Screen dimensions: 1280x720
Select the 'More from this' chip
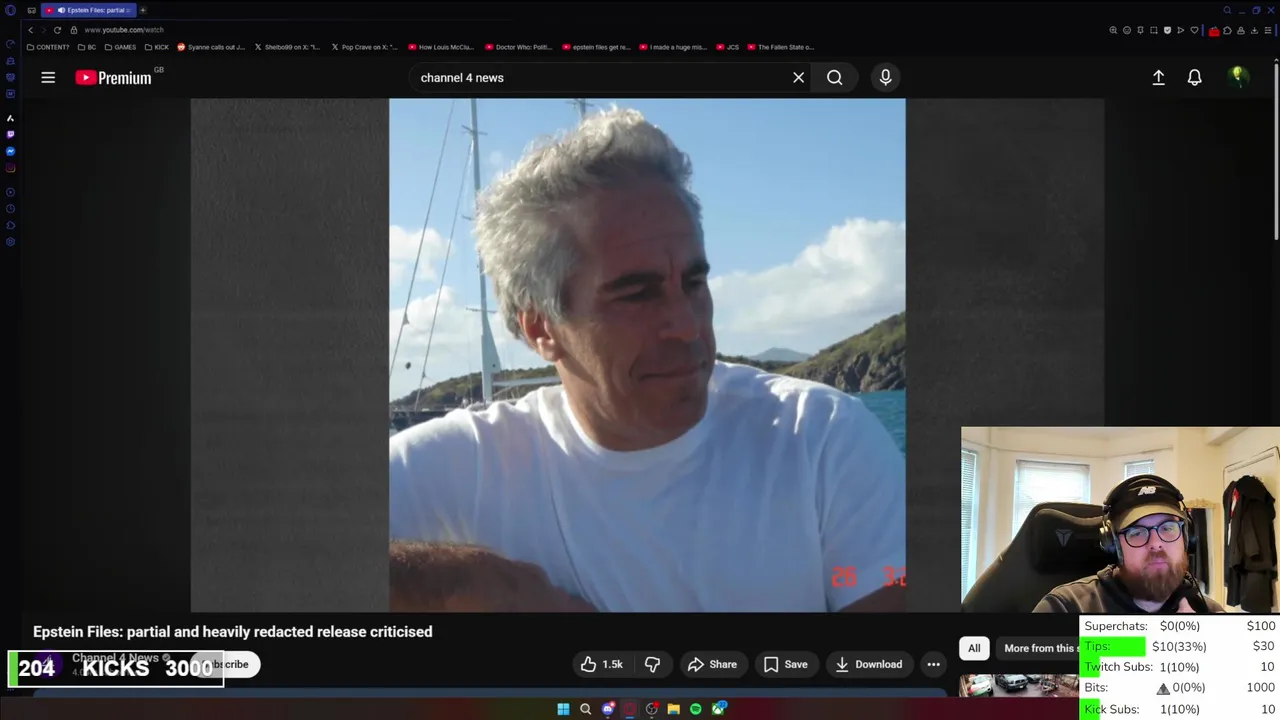[x=1040, y=648]
